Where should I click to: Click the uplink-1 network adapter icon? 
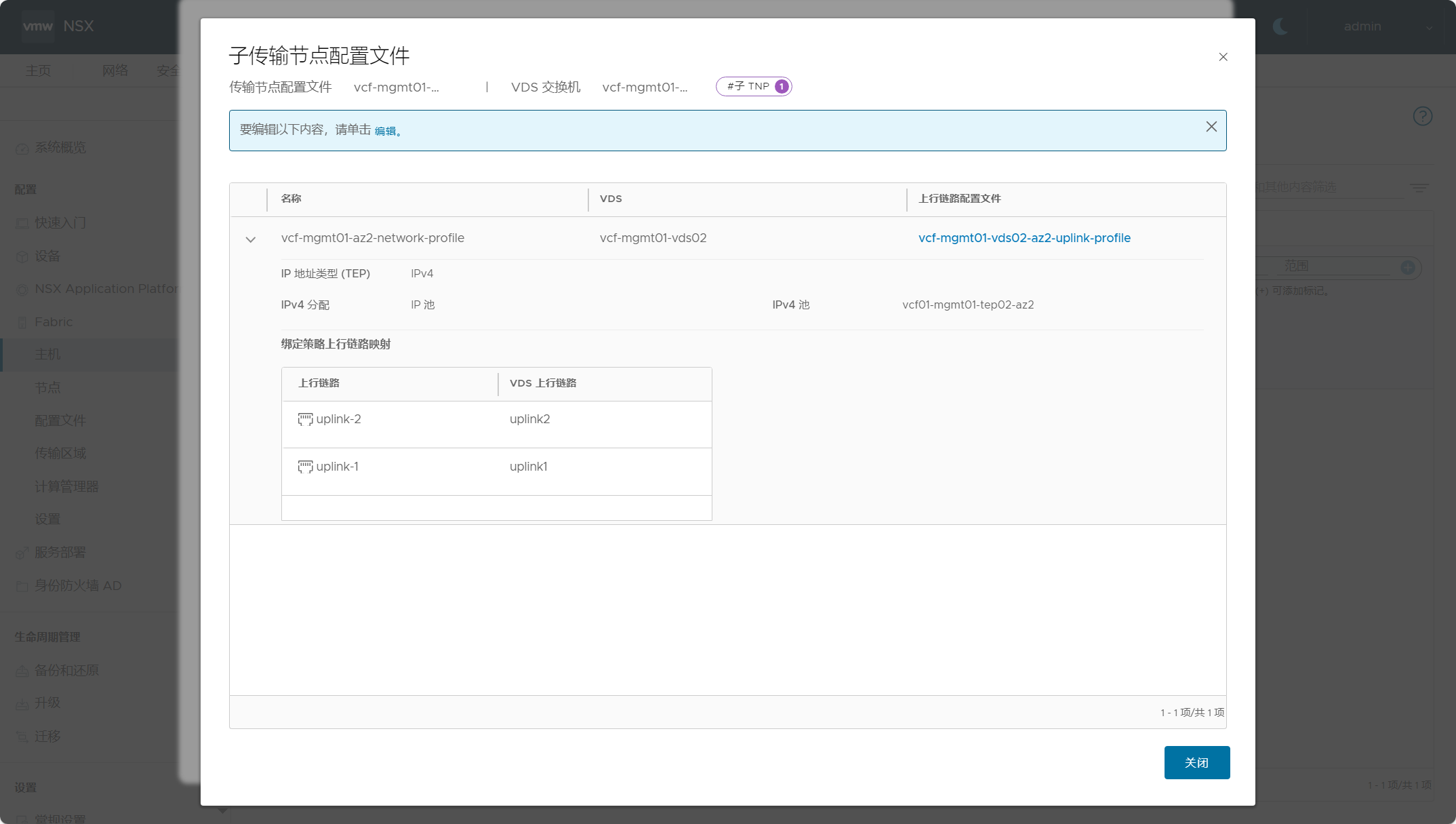coord(305,467)
